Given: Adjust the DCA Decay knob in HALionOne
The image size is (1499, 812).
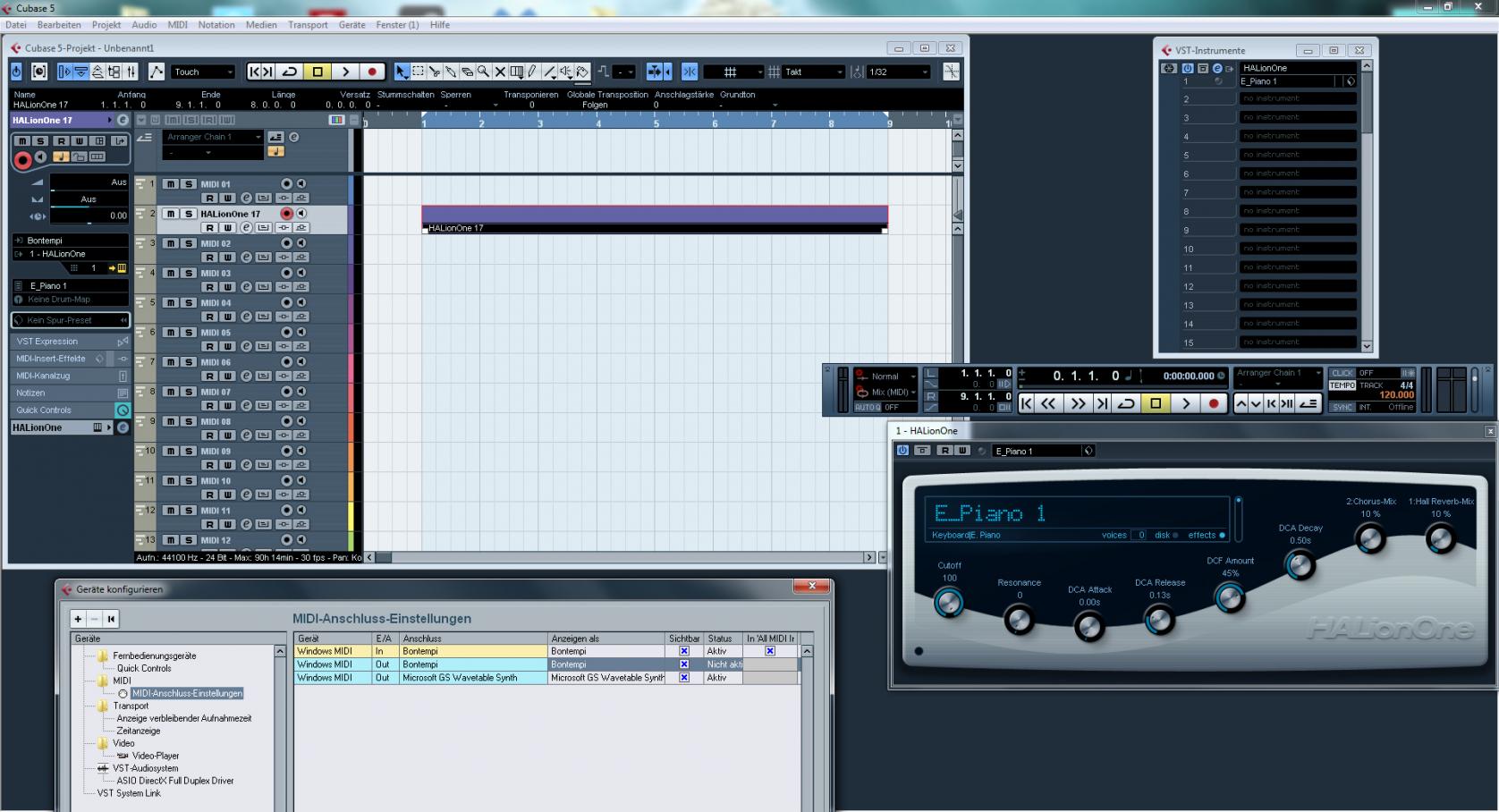Looking at the screenshot, I should 1300,564.
